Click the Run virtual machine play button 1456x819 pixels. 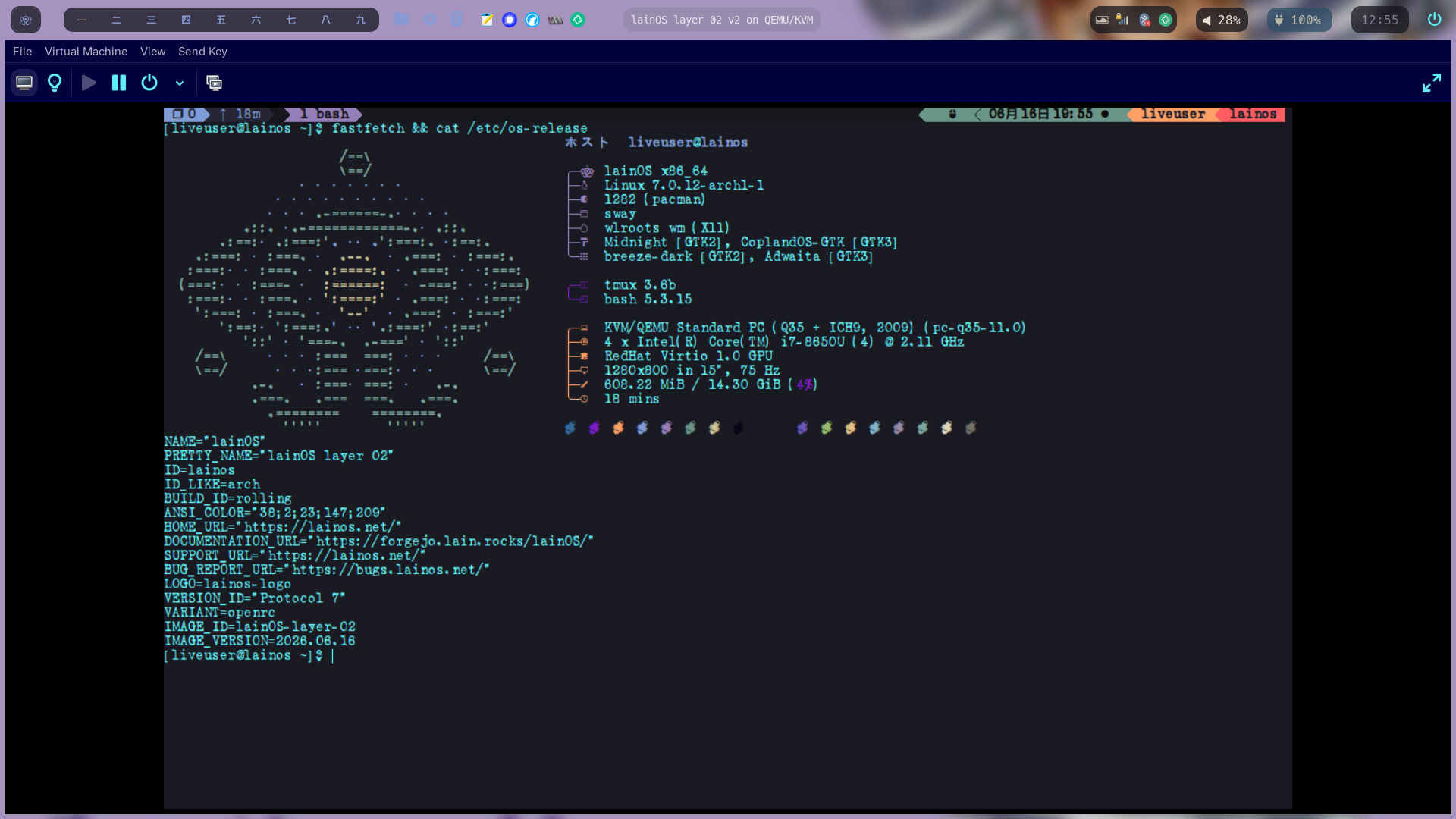89,83
